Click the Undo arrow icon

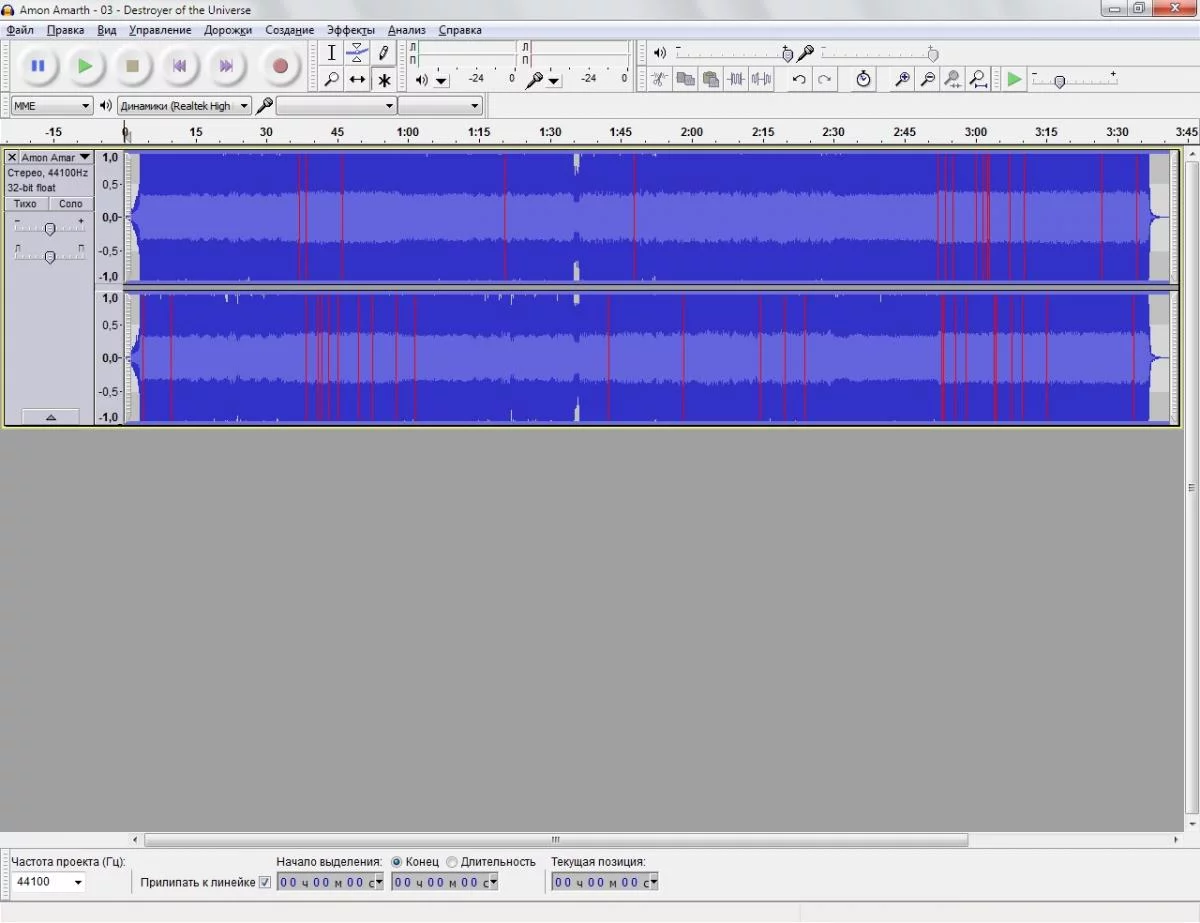798,80
